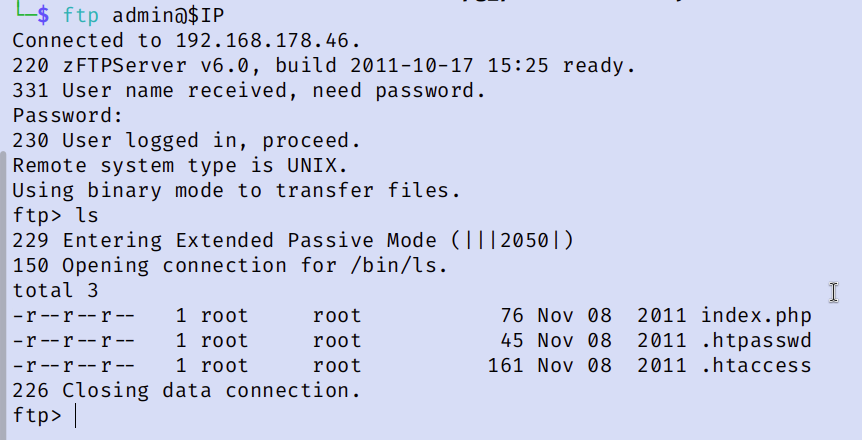
Task: Click the '226 Closing data connection.' line
Action: (x=186, y=390)
